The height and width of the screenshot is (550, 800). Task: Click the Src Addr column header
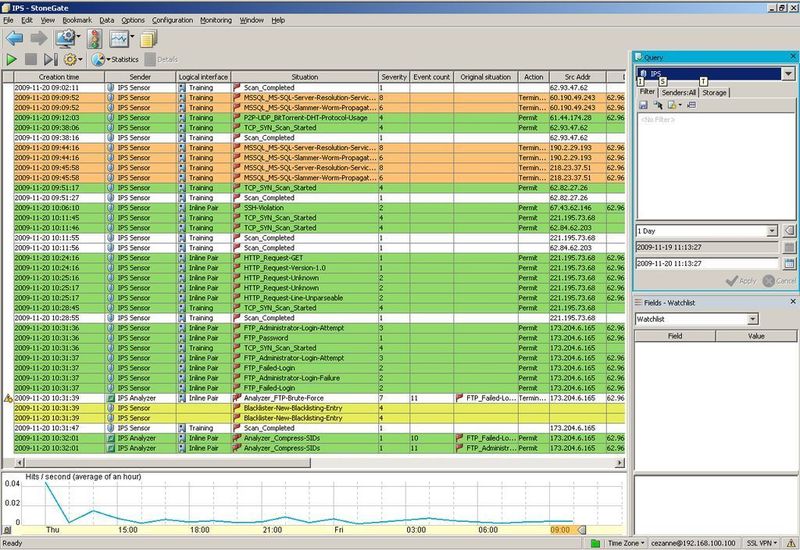pyautogui.click(x=578, y=77)
